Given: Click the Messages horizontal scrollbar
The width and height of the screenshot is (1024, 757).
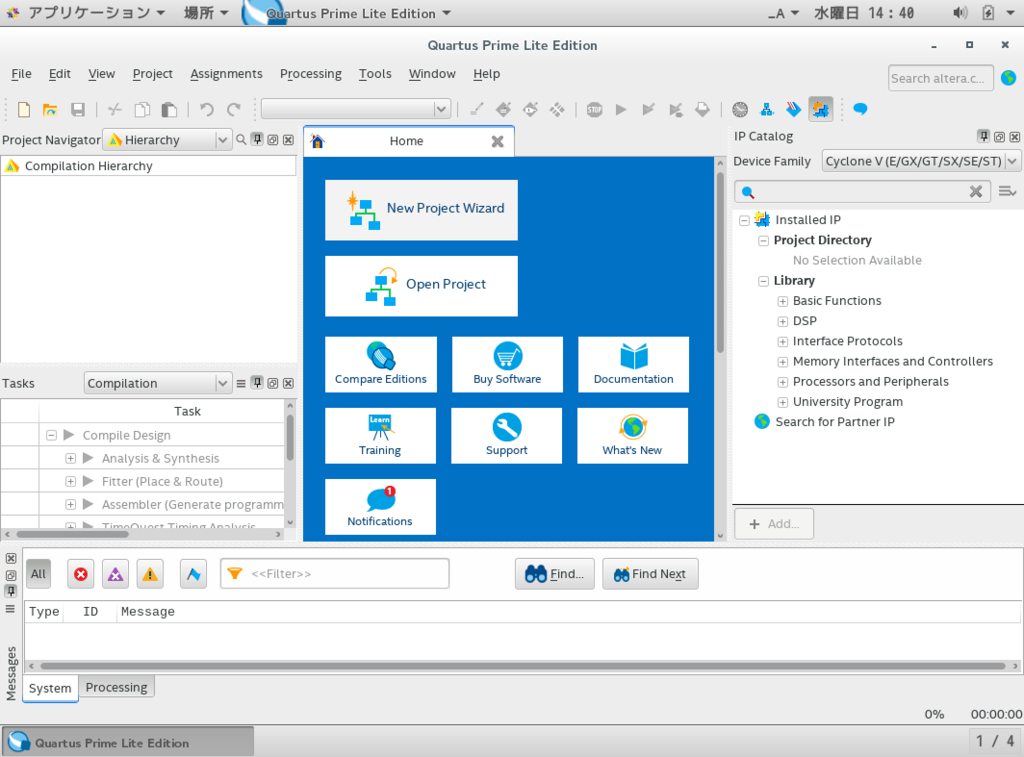Looking at the screenshot, I should click(x=522, y=666).
